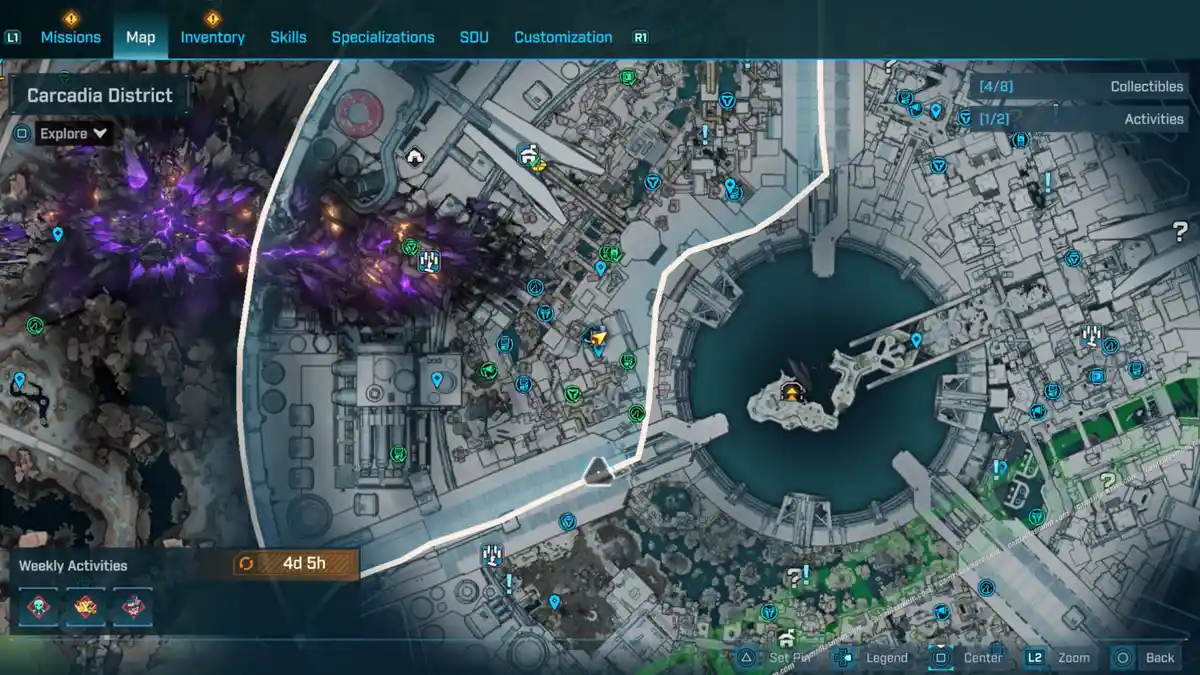The width and height of the screenshot is (1200, 675).
Task: Switch to the Inventory tab
Action: 212,37
